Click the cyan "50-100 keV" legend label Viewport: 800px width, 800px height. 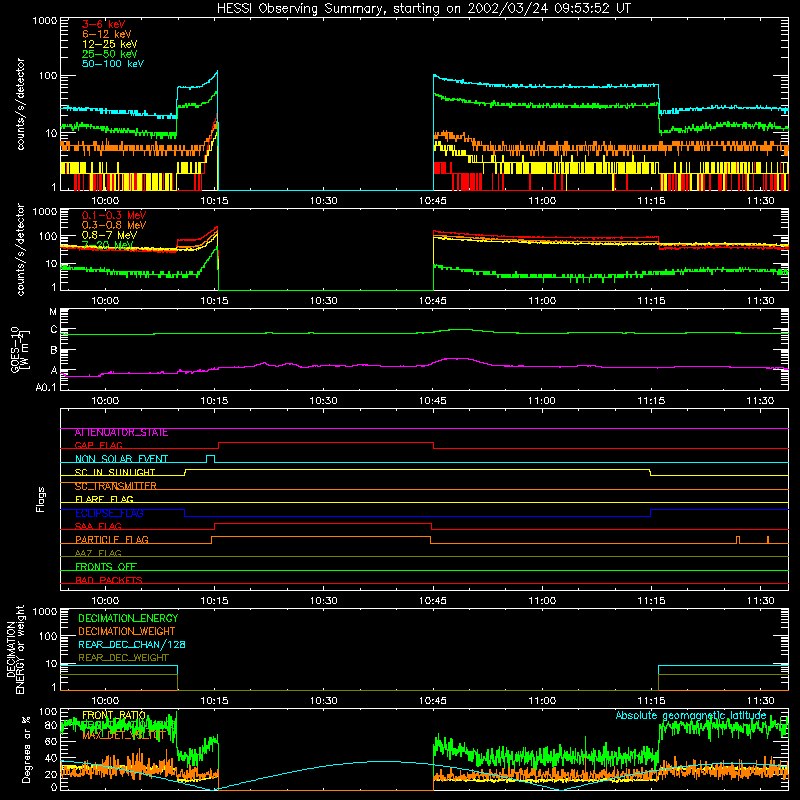113,64
